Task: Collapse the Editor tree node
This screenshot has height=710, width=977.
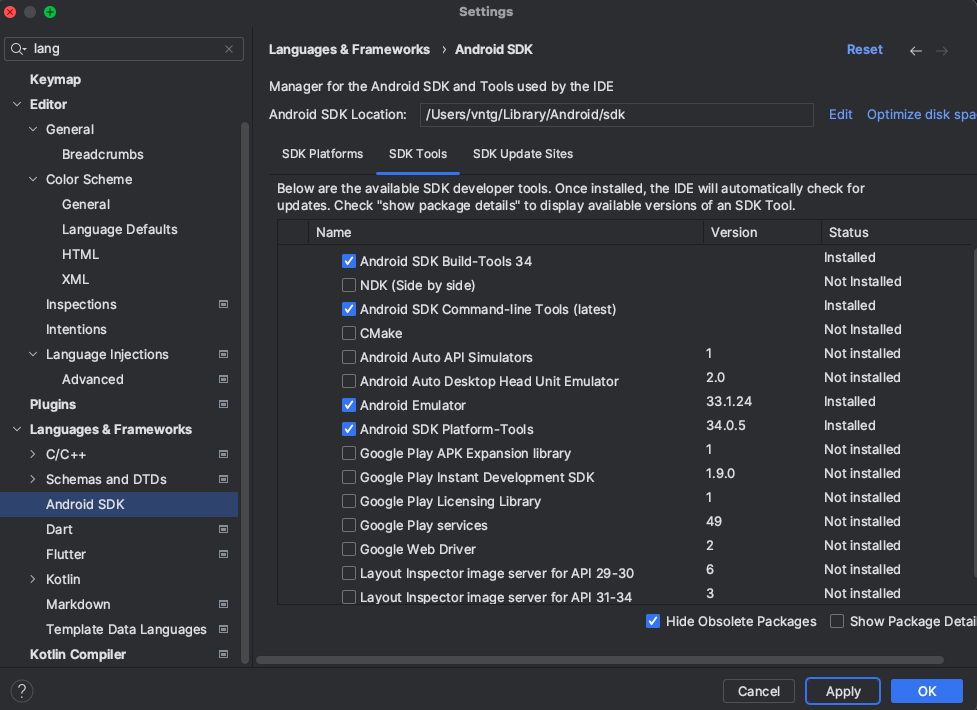Action: pyautogui.click(x=17, y=104)
